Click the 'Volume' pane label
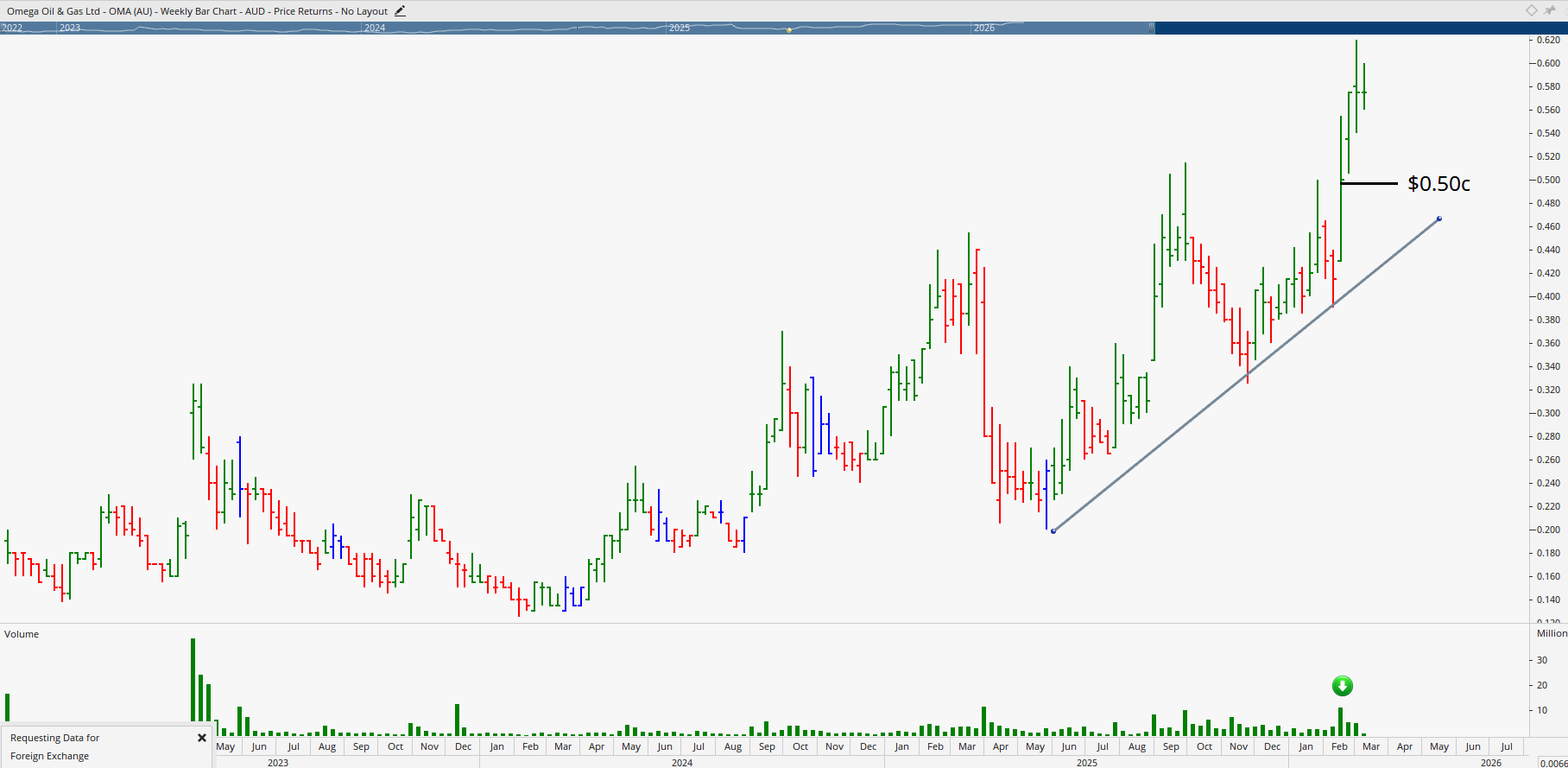Image resolution: width=1568 pixels, height=768 pixels. (22, 634)
